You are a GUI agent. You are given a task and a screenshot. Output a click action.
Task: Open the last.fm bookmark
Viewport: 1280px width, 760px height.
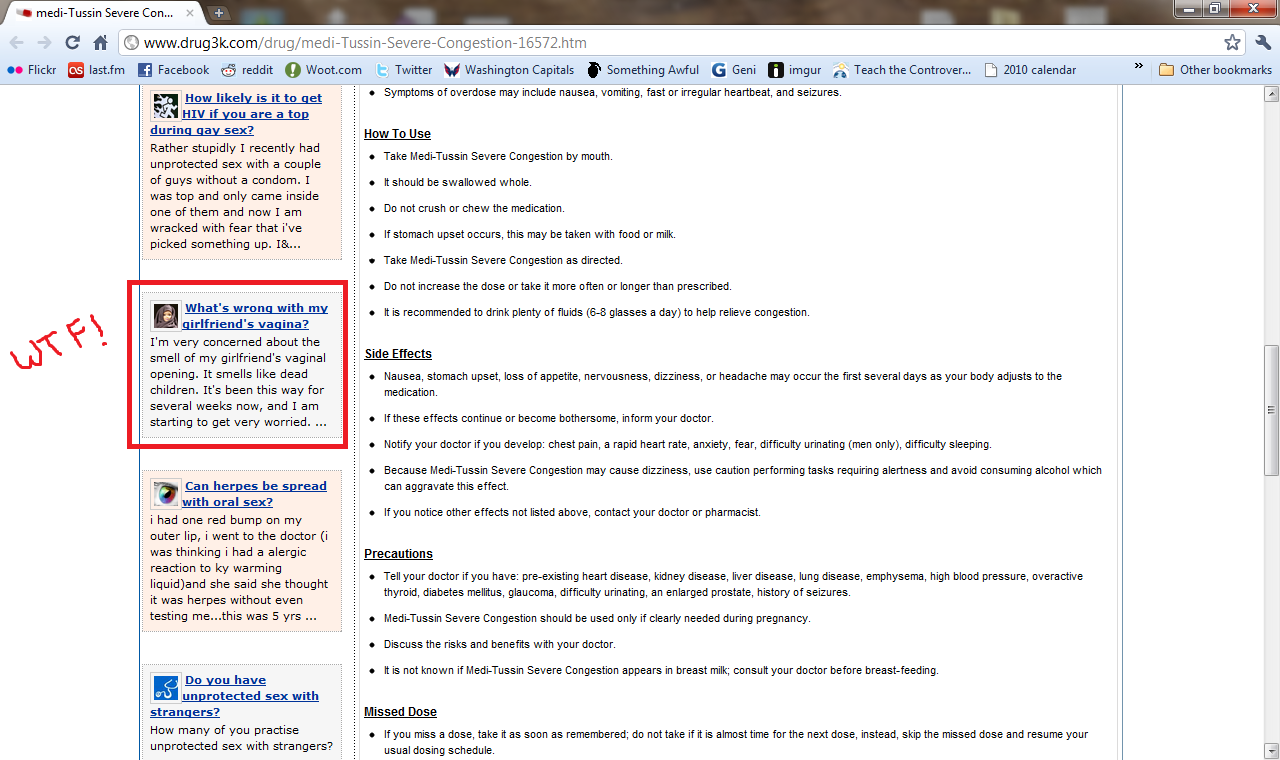point(98,70)
